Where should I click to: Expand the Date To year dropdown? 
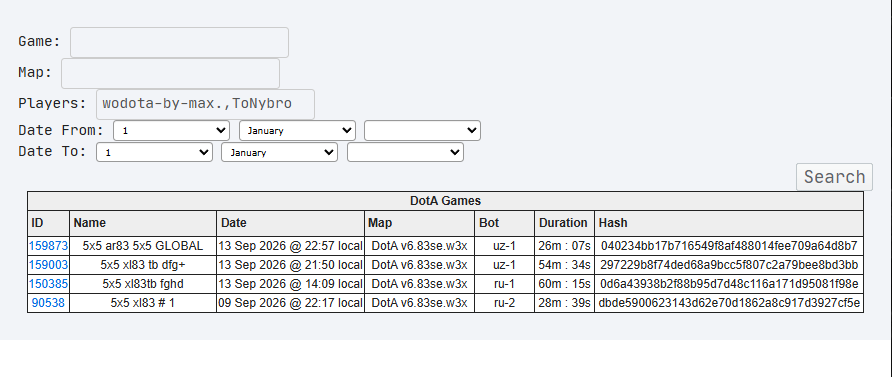(x=406, y=152)
